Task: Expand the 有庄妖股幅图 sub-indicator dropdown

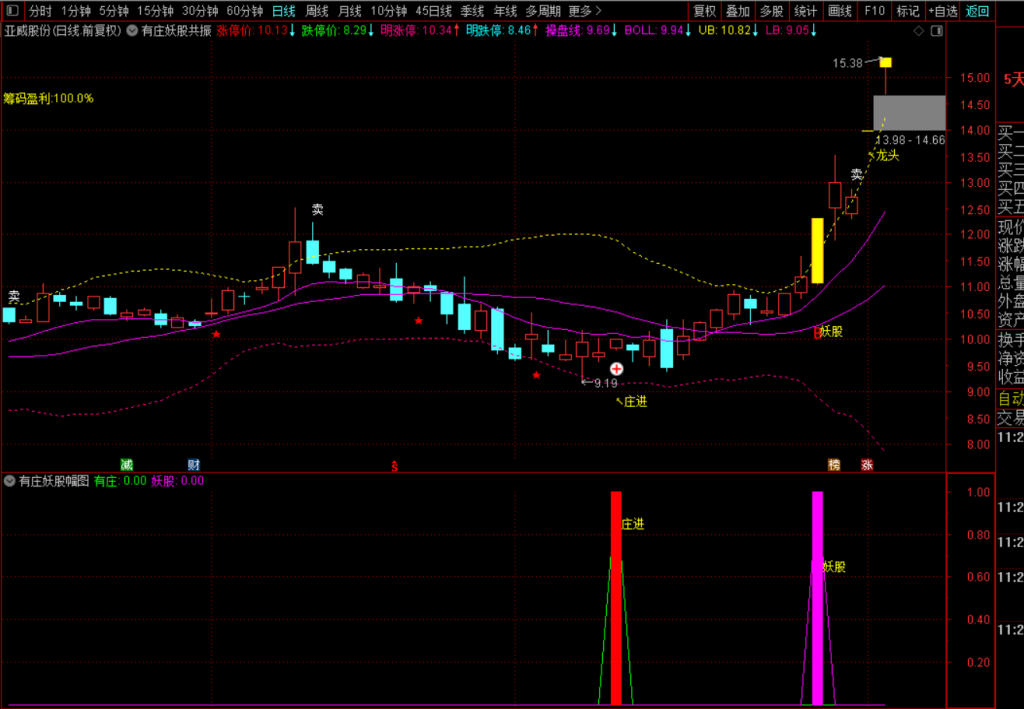Action: coord(9,481)
